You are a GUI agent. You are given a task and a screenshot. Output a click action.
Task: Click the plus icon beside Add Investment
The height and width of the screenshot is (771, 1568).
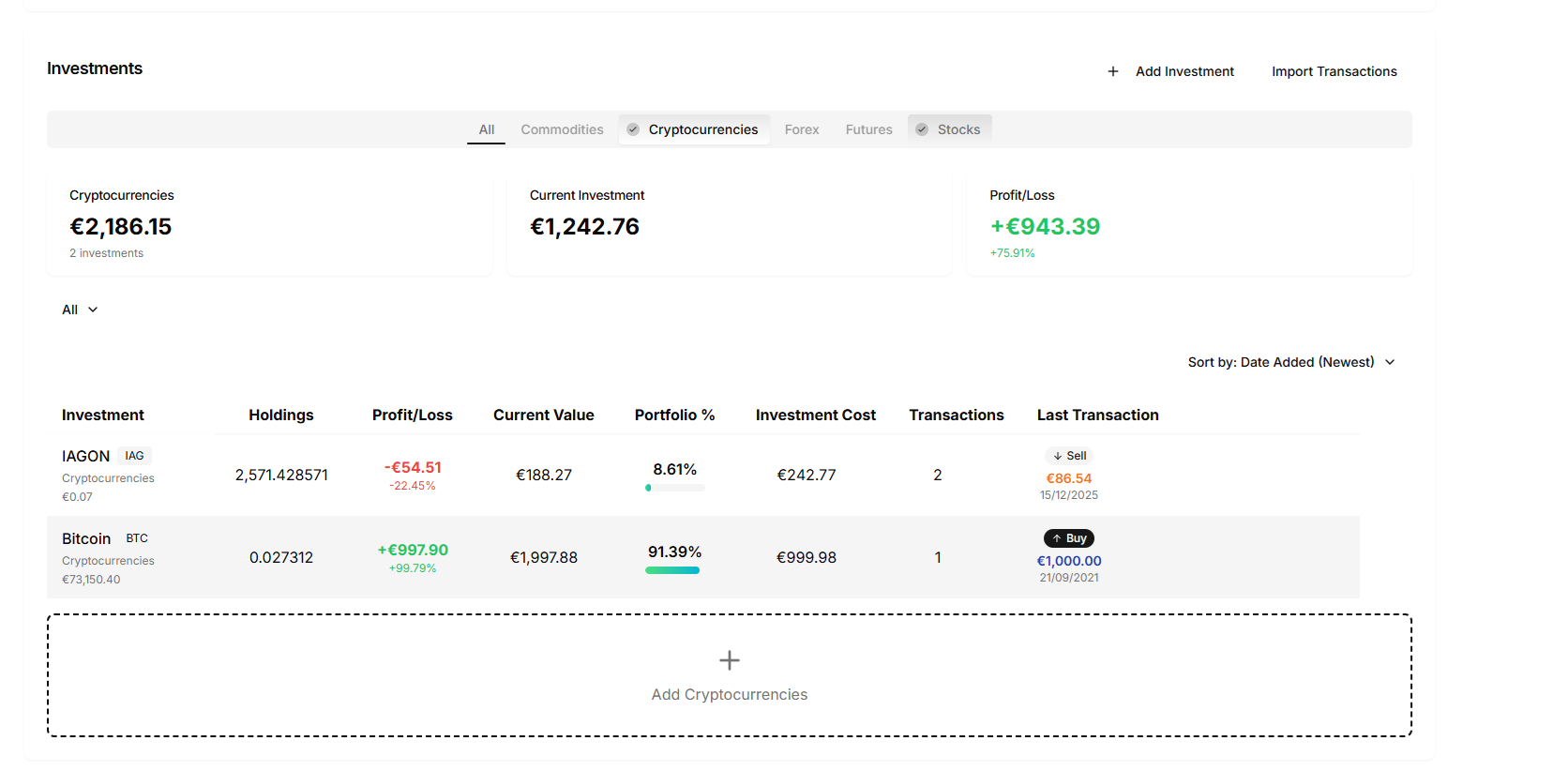pyautogui.click(x=1112, y=71)
